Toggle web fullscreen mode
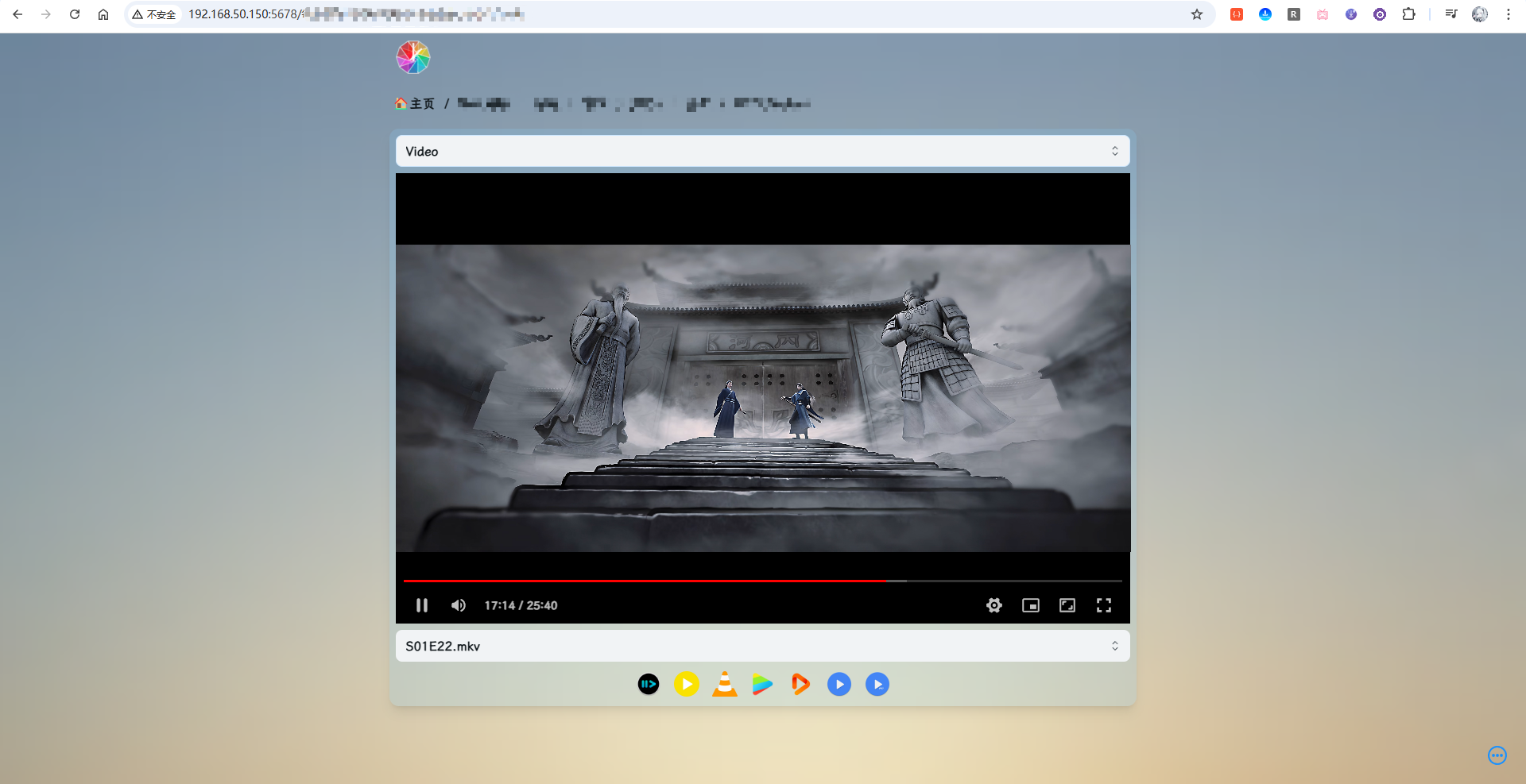 tap(1067, 605)
